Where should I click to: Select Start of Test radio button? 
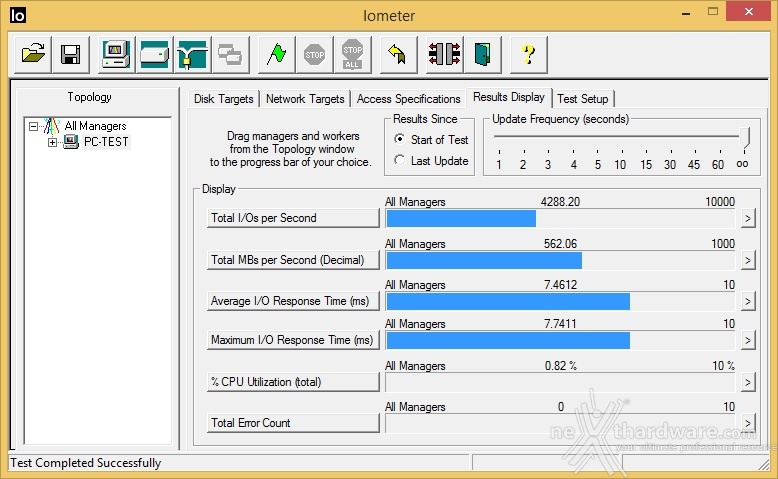[399, 139]
